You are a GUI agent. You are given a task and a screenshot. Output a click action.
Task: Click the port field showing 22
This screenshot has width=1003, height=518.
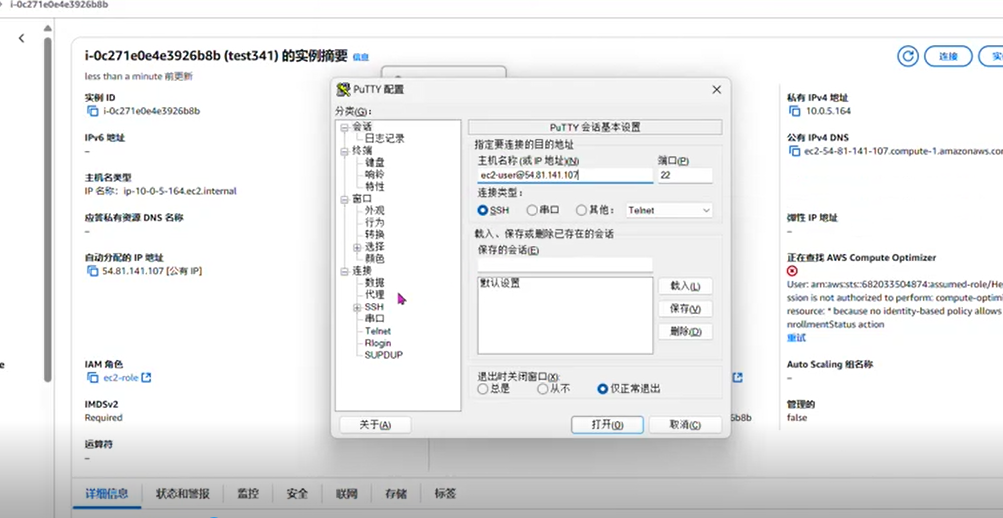pyautogui.click(x=685, y=175)
